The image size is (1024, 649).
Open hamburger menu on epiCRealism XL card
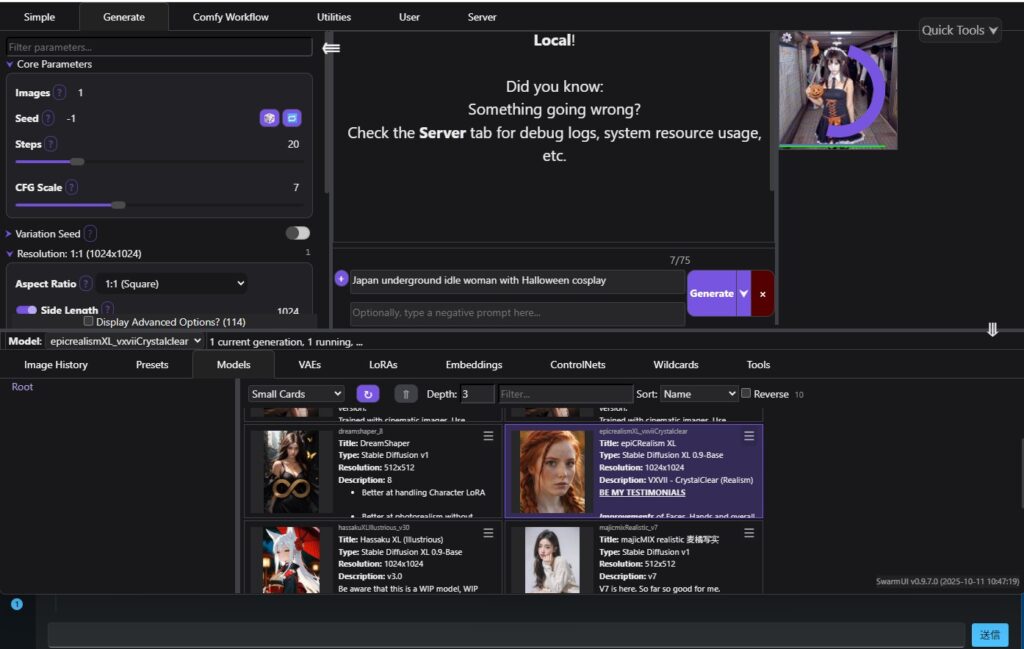tap(749, 436)
